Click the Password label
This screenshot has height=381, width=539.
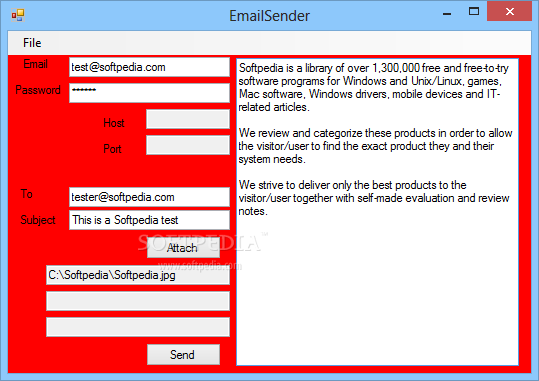coord(38,90)
